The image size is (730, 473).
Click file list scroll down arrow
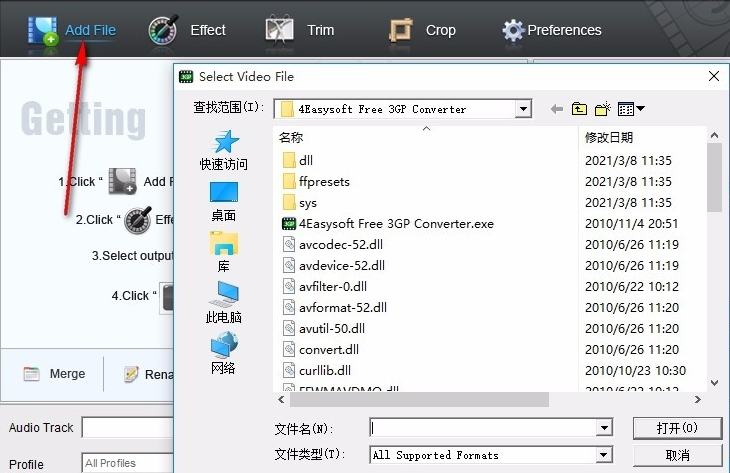[x=714, y=383]
